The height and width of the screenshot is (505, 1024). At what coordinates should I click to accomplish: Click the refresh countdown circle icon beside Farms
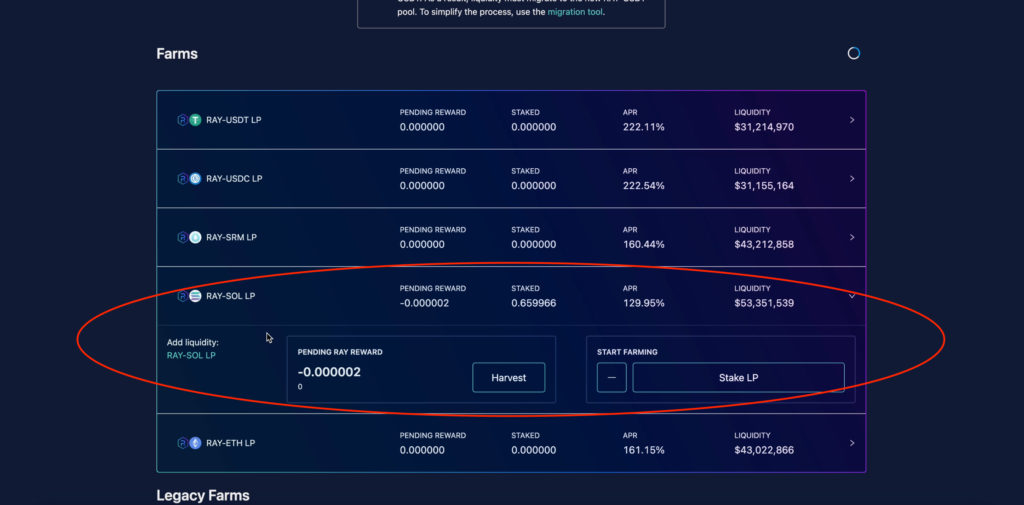tap(854, 54)
